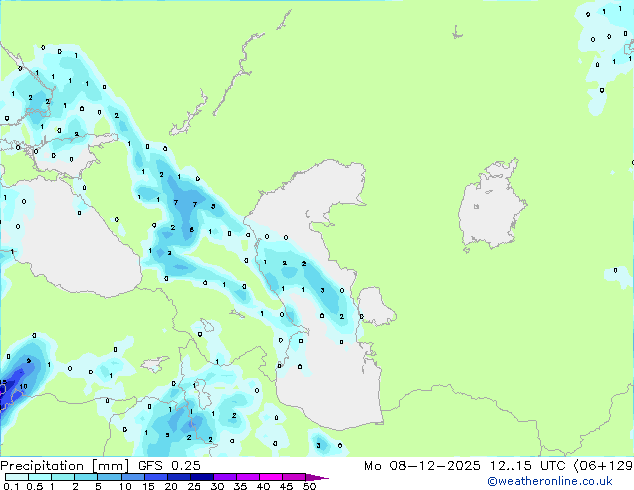Click the '40' legend scale label
Viewport: 634px width, 490px height.
point(263,486)
